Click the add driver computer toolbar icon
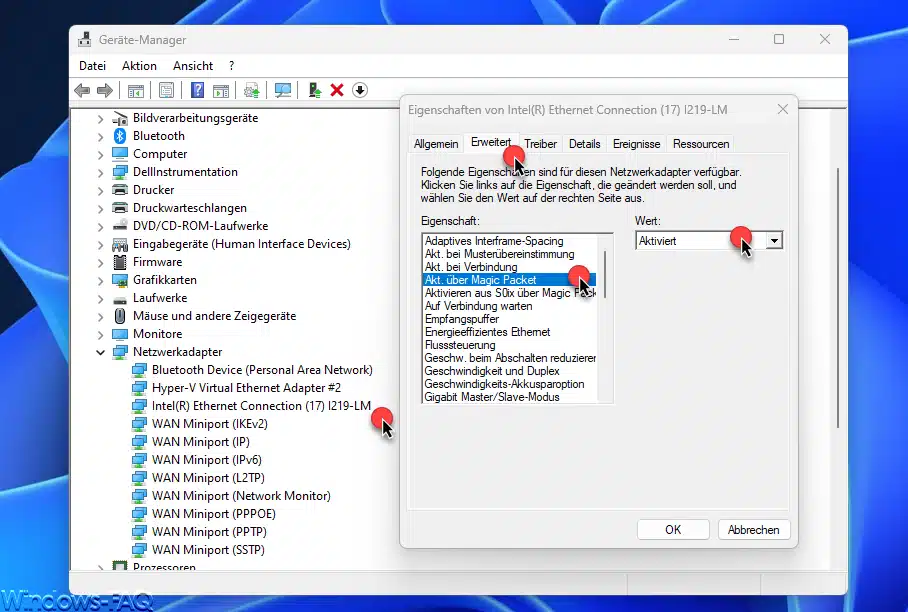 click(314, 90)
